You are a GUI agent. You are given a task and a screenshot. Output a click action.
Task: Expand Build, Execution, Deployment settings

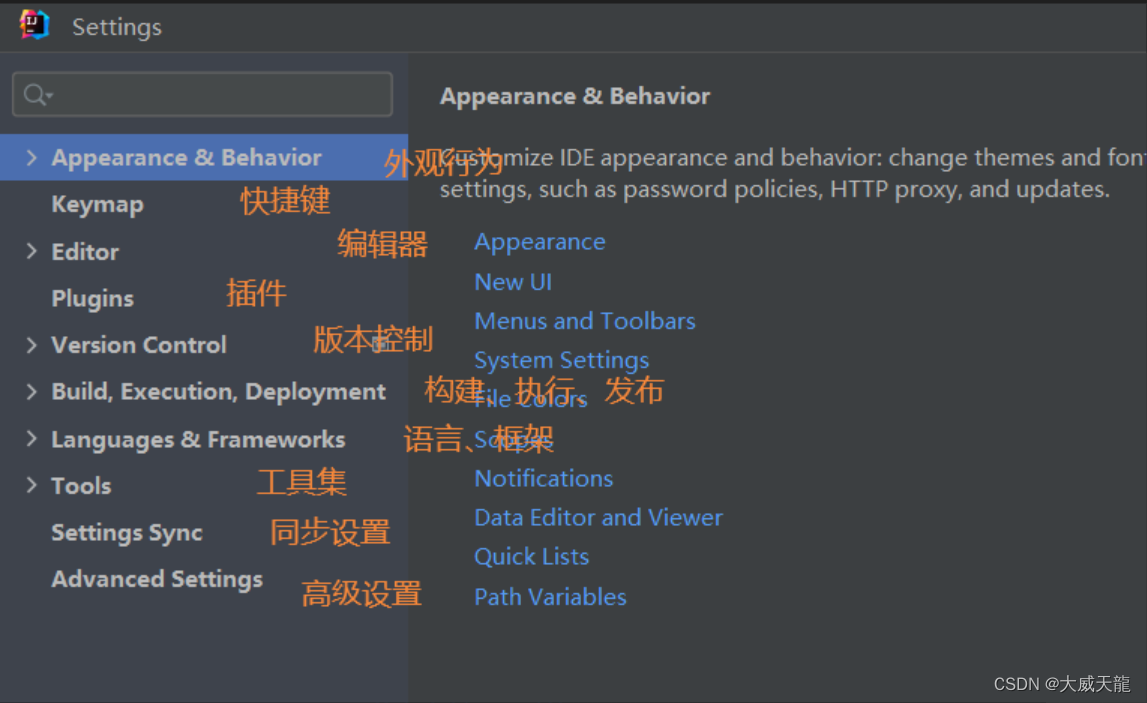[31, 391]
